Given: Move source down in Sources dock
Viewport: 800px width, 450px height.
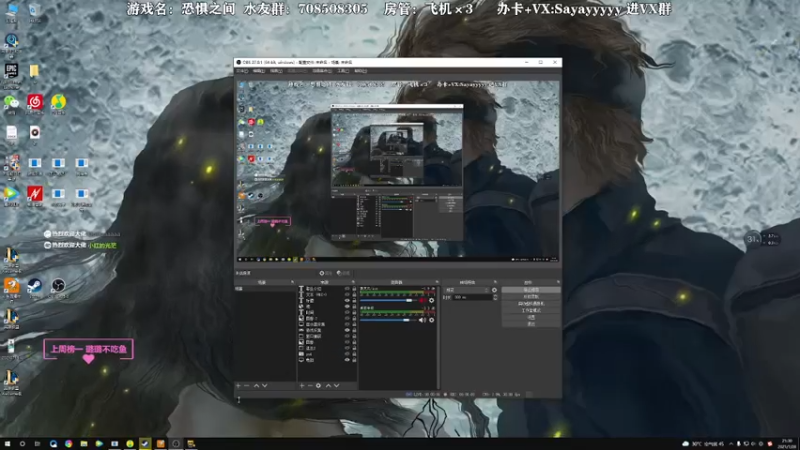Looking at the screenshot, I should [336, 386].
